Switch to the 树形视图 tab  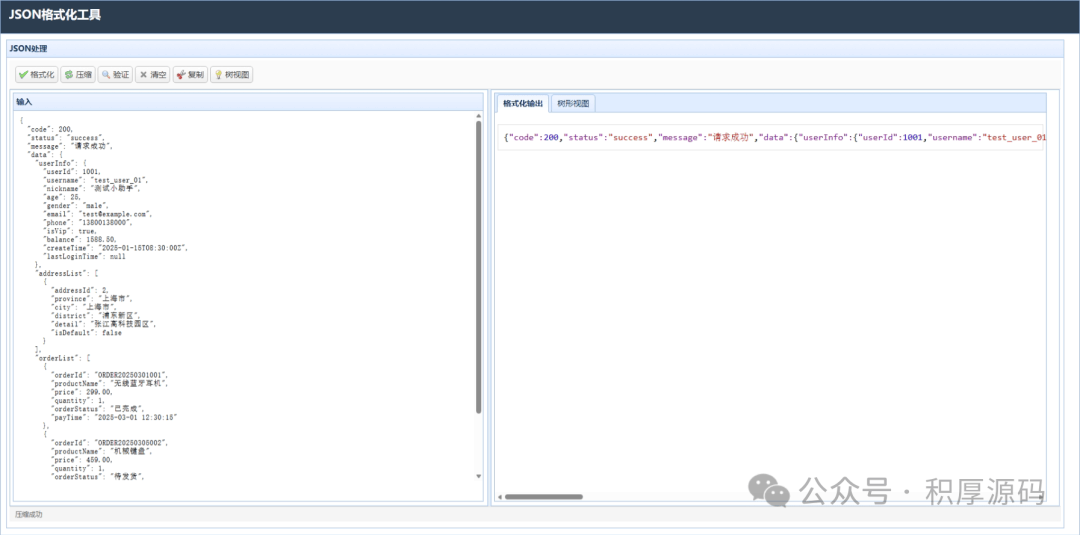point(573,103)
